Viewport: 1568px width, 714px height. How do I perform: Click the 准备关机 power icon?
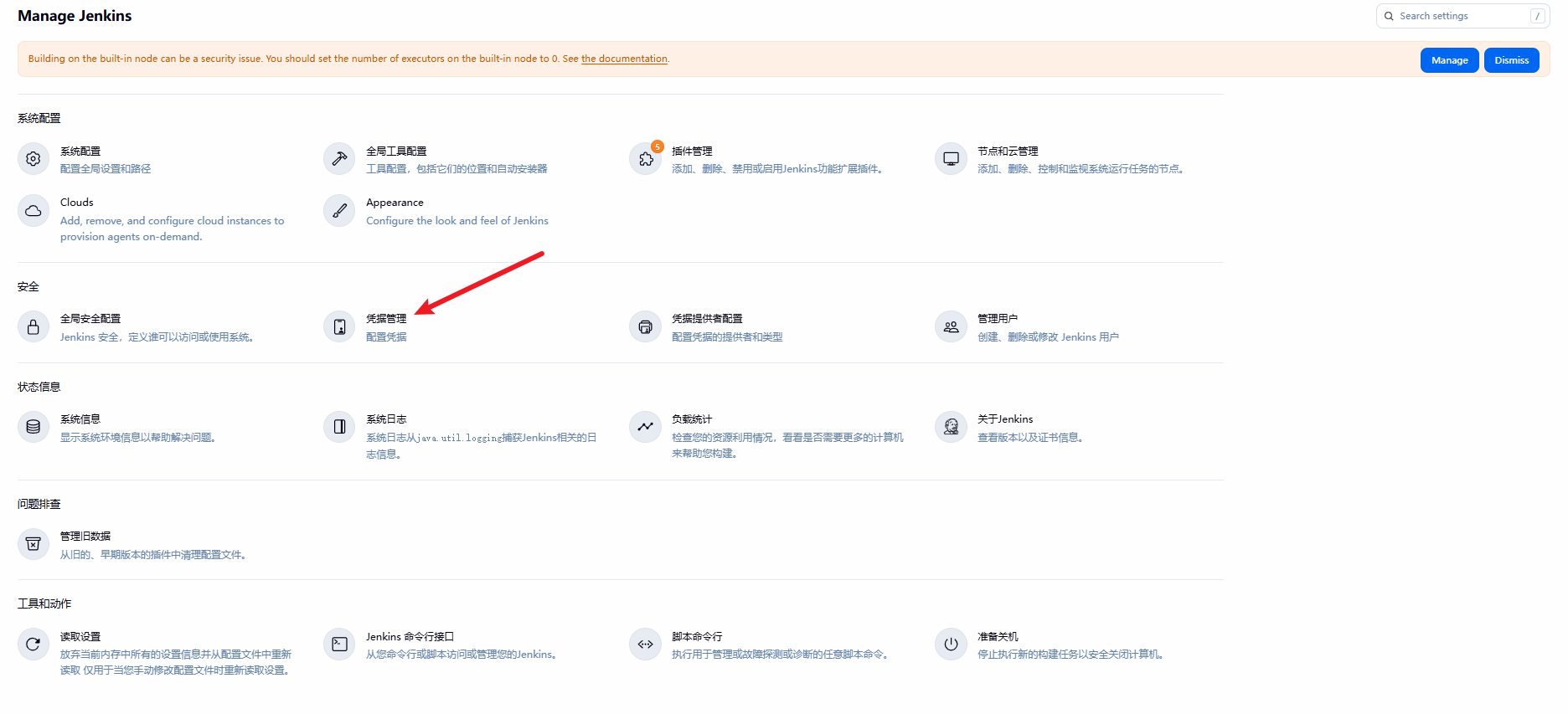point(951,645)
